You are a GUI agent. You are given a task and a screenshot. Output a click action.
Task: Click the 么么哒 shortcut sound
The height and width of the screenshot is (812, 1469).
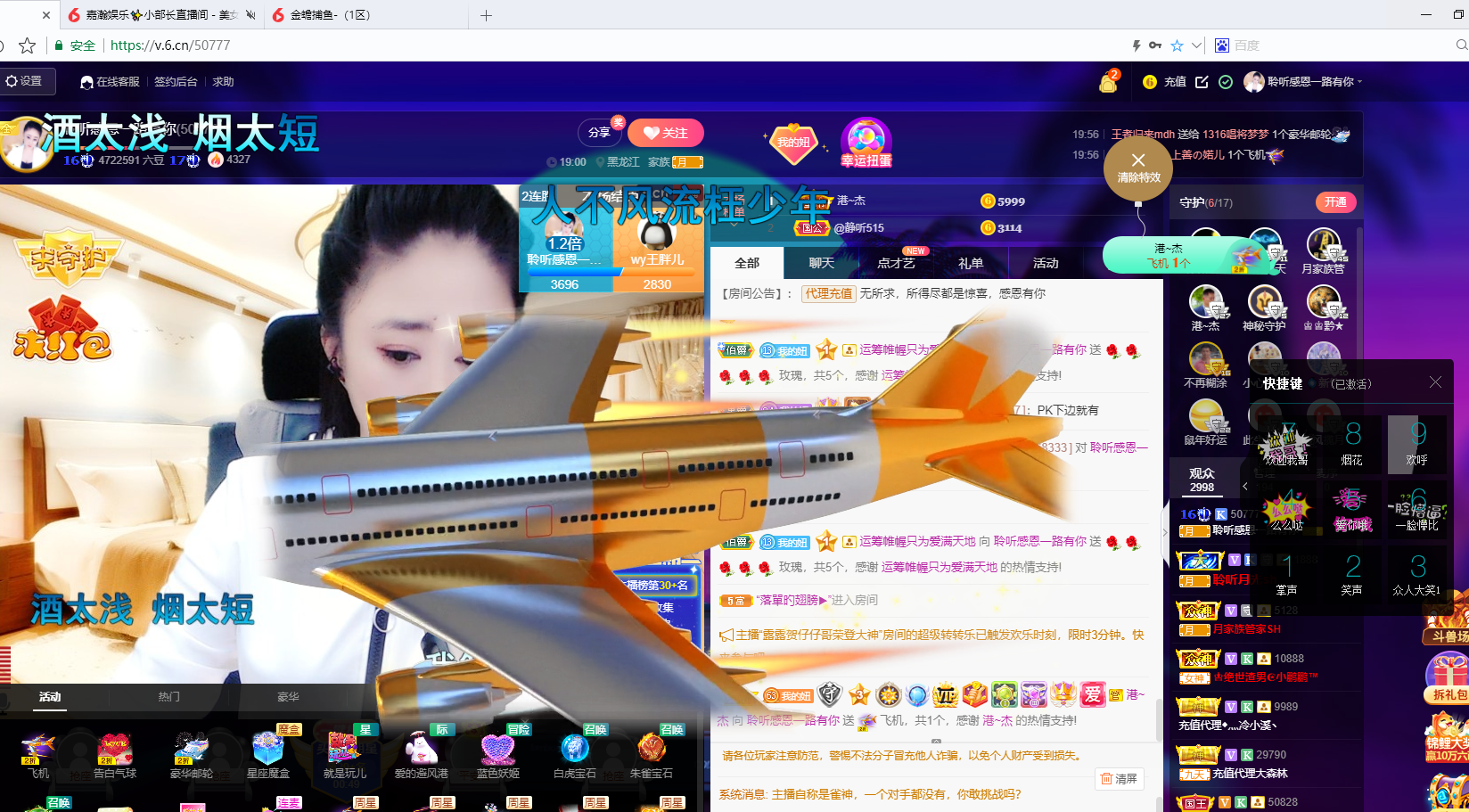[x=1286, y=509]
